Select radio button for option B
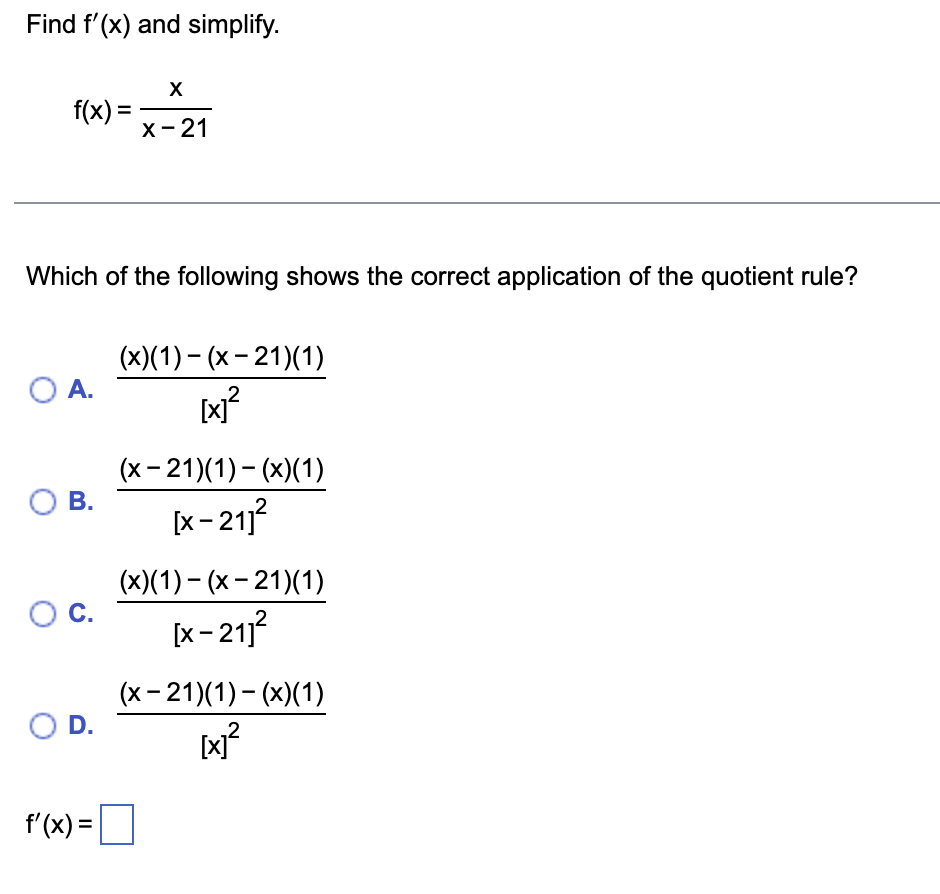The image size is (940, 894). (x=42, y=503)
